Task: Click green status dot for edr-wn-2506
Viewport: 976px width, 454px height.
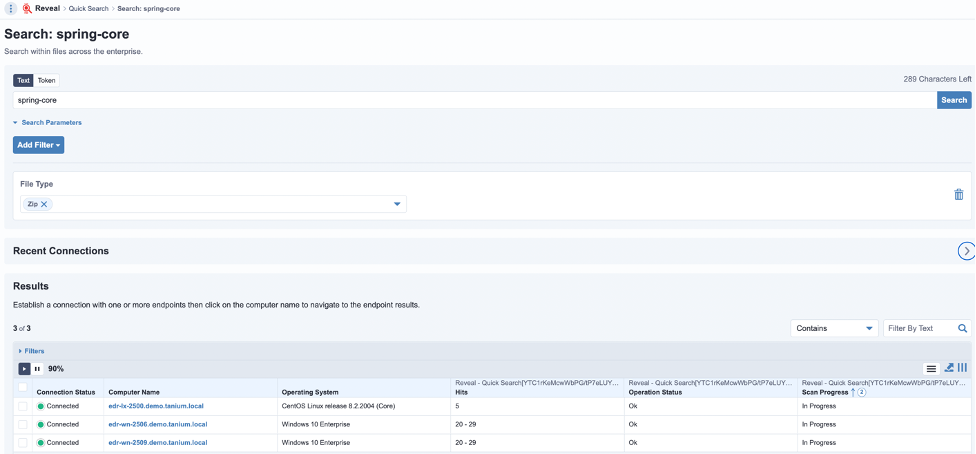Action: (41, 425)
